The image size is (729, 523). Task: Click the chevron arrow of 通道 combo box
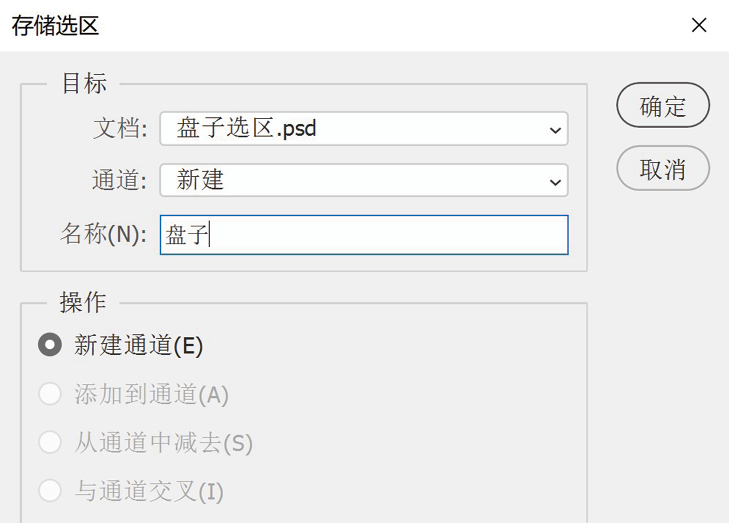point(555,182)
